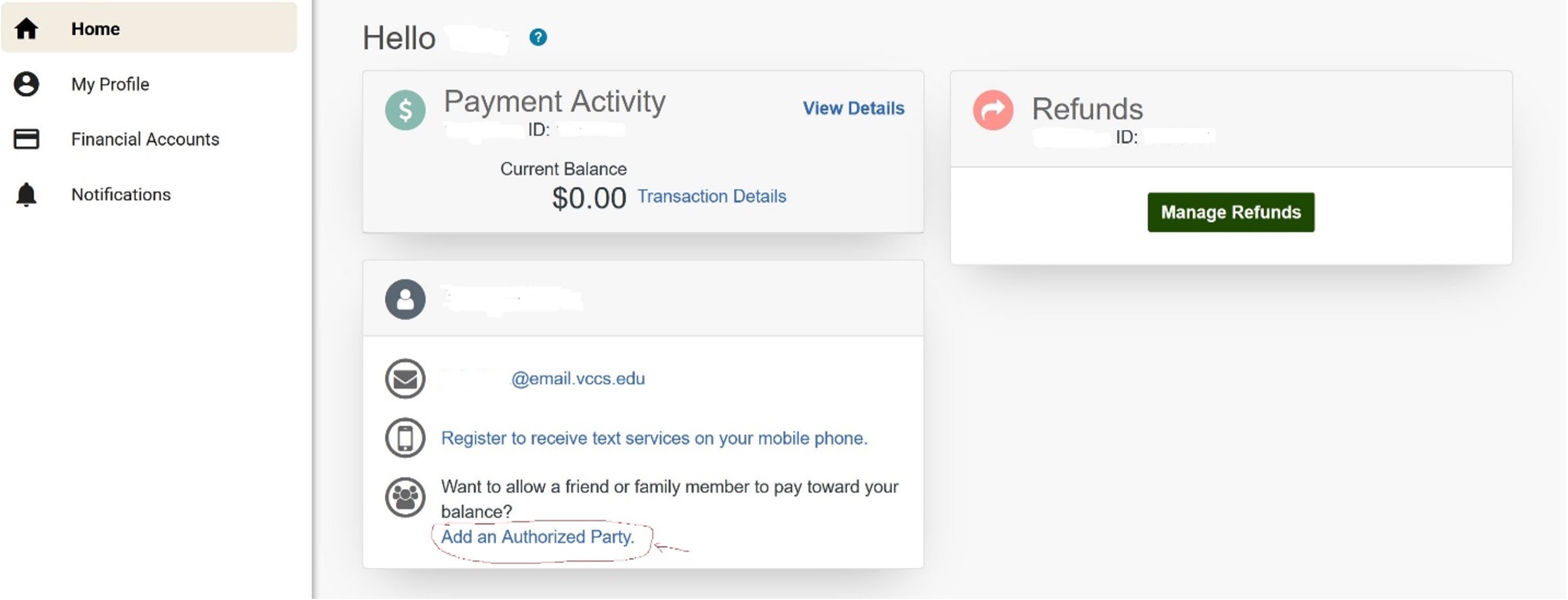The width and height of the screenshot is (1568, 600).
Task: Open the Home menu item
Action: coord(149,28)
